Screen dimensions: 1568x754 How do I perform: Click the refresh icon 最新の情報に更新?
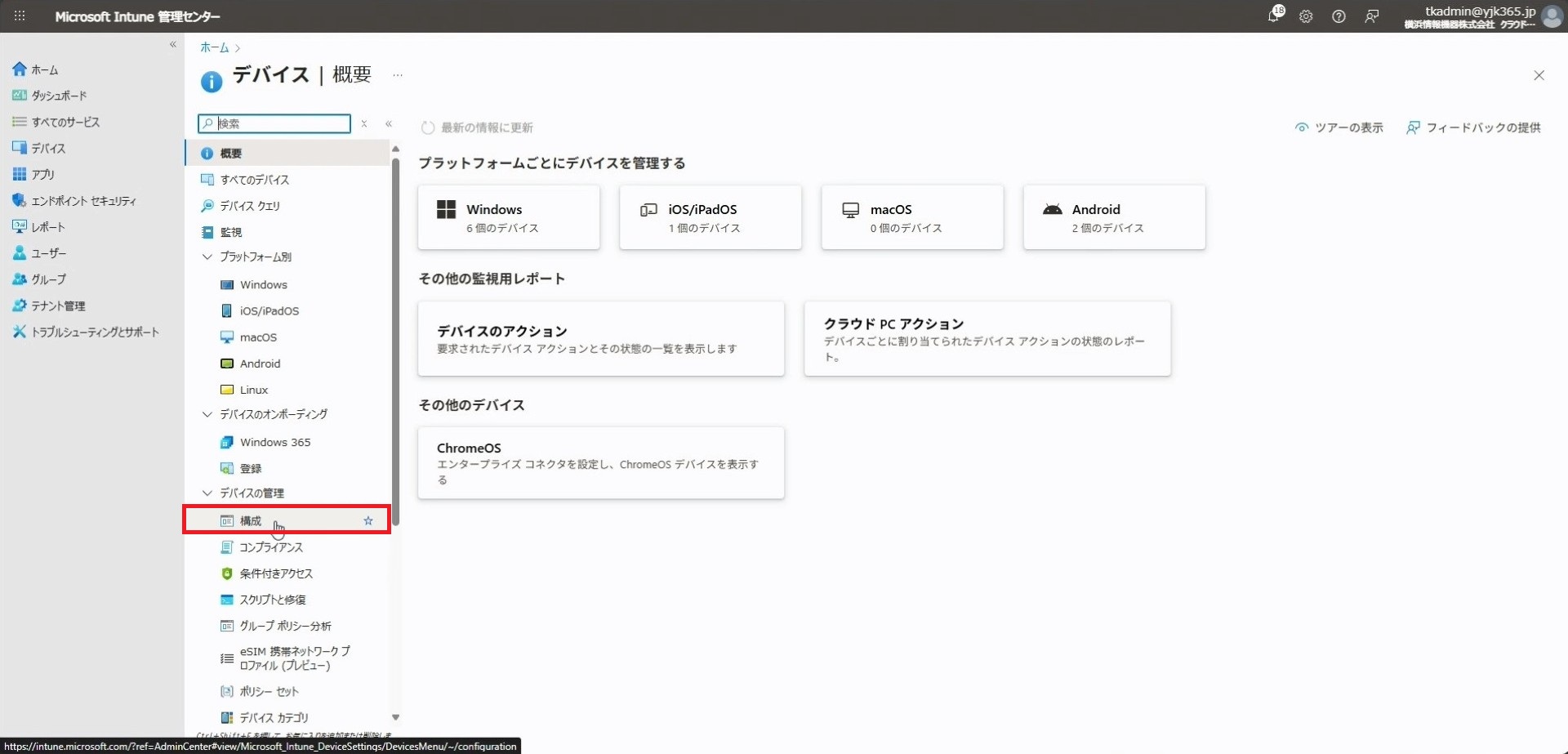[x=428, y=128]
